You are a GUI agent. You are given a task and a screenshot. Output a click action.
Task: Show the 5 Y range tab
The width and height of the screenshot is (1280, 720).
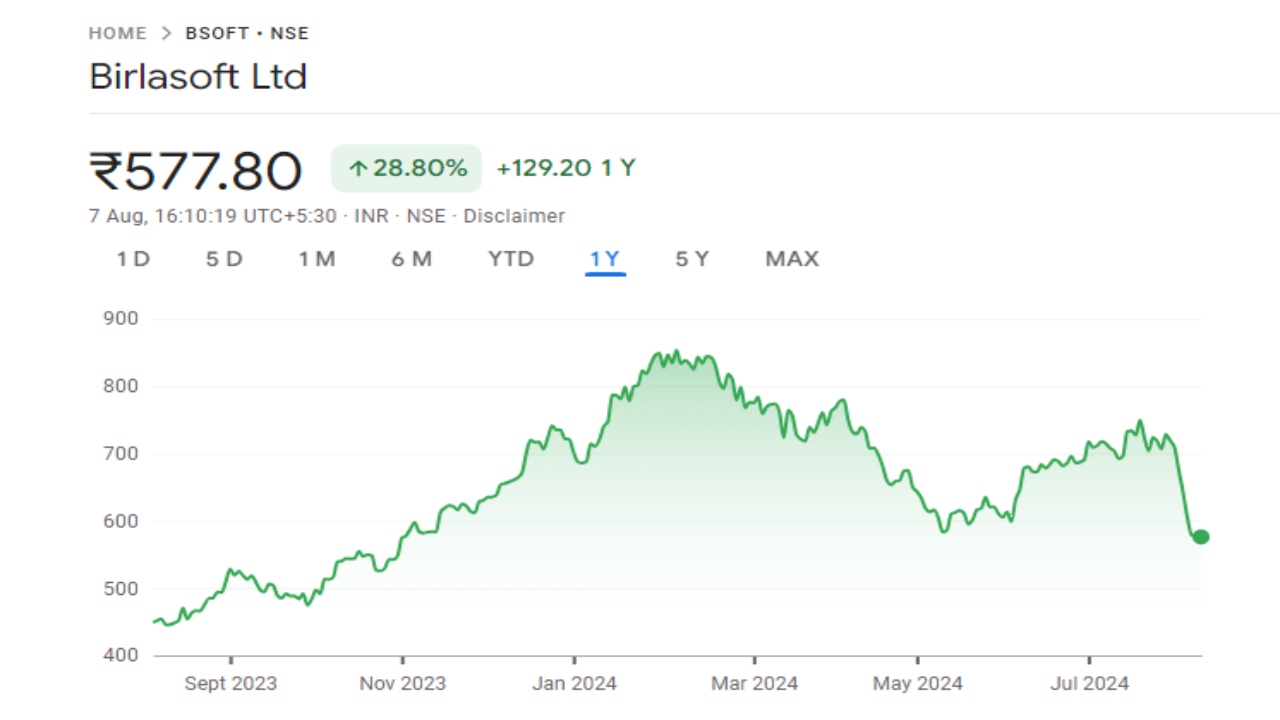pos(692,259)
